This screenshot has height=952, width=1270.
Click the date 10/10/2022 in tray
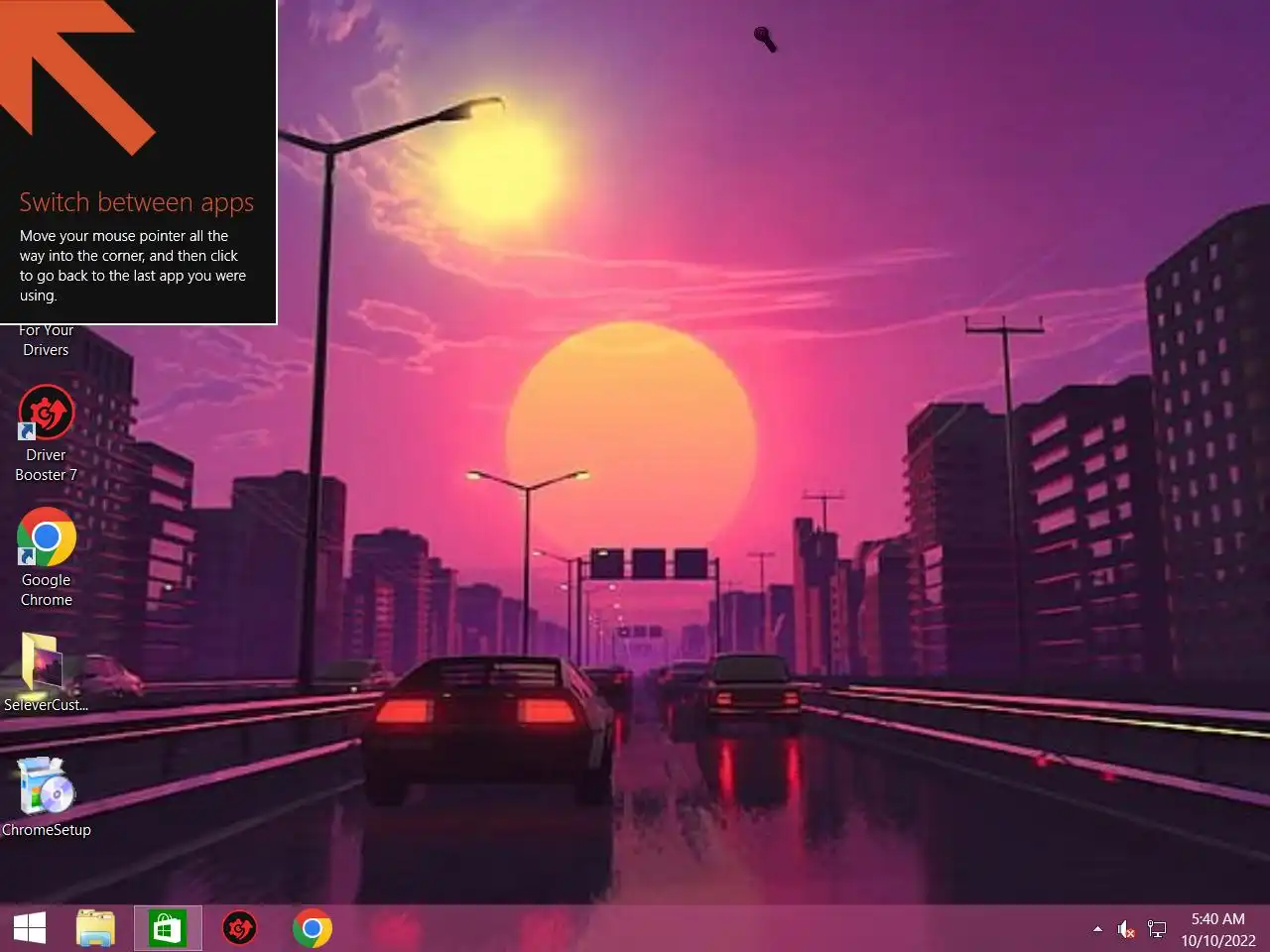tap(1218, 940)
